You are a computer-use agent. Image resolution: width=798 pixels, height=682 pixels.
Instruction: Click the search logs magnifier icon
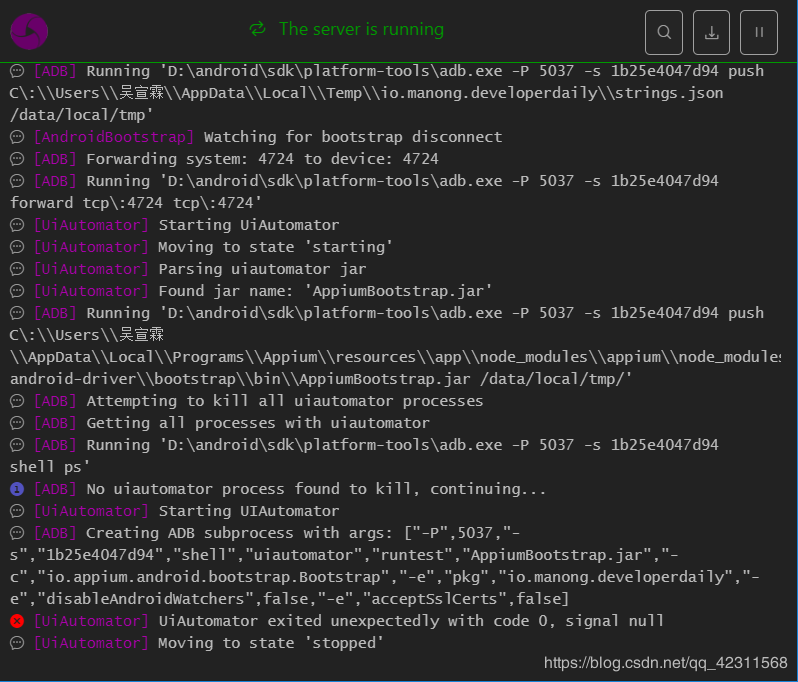click(664, 32)
